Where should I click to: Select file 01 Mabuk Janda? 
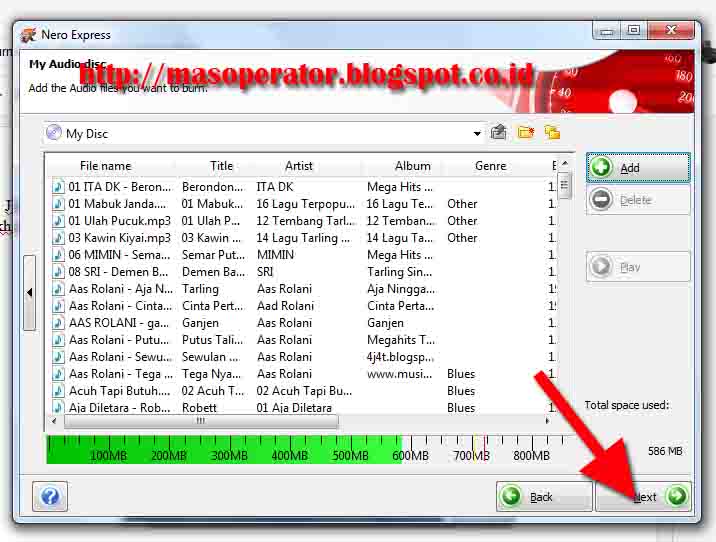(x=118, y=204)
